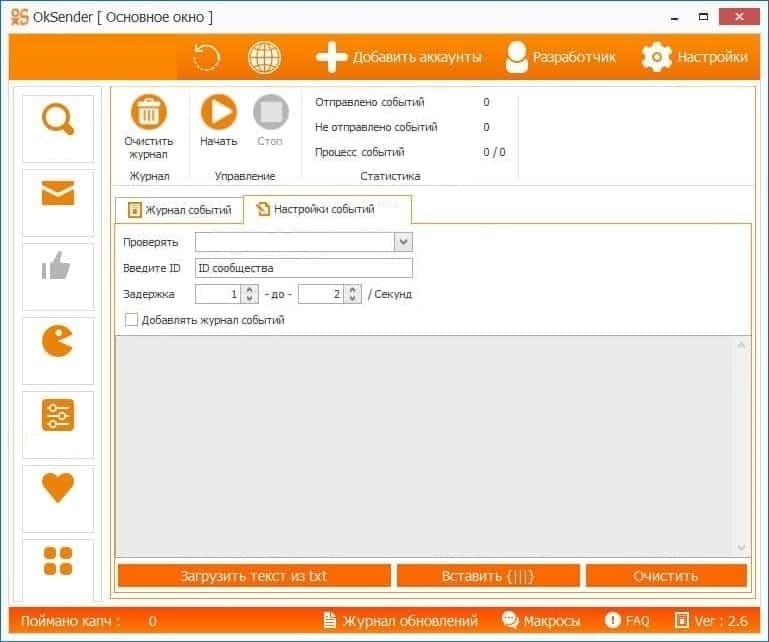769x642 pixels.
Task: Switch to Настройки событий tab
Action: click(327, 209)
